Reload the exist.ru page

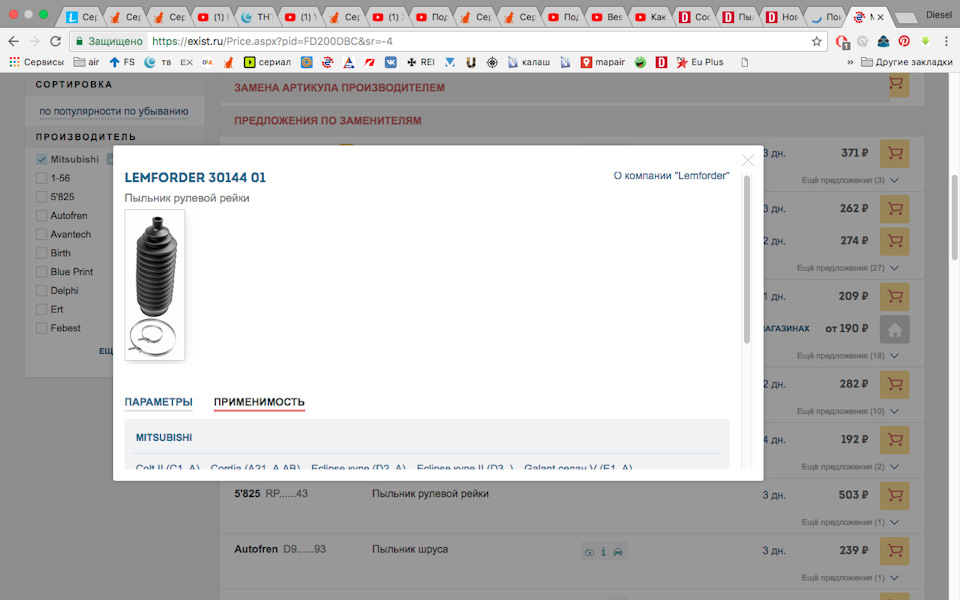click(55, 41)
